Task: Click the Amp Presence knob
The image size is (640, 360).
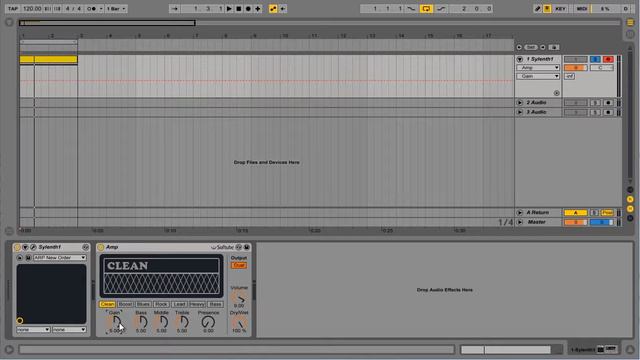Action: click(x=208, y=322)
